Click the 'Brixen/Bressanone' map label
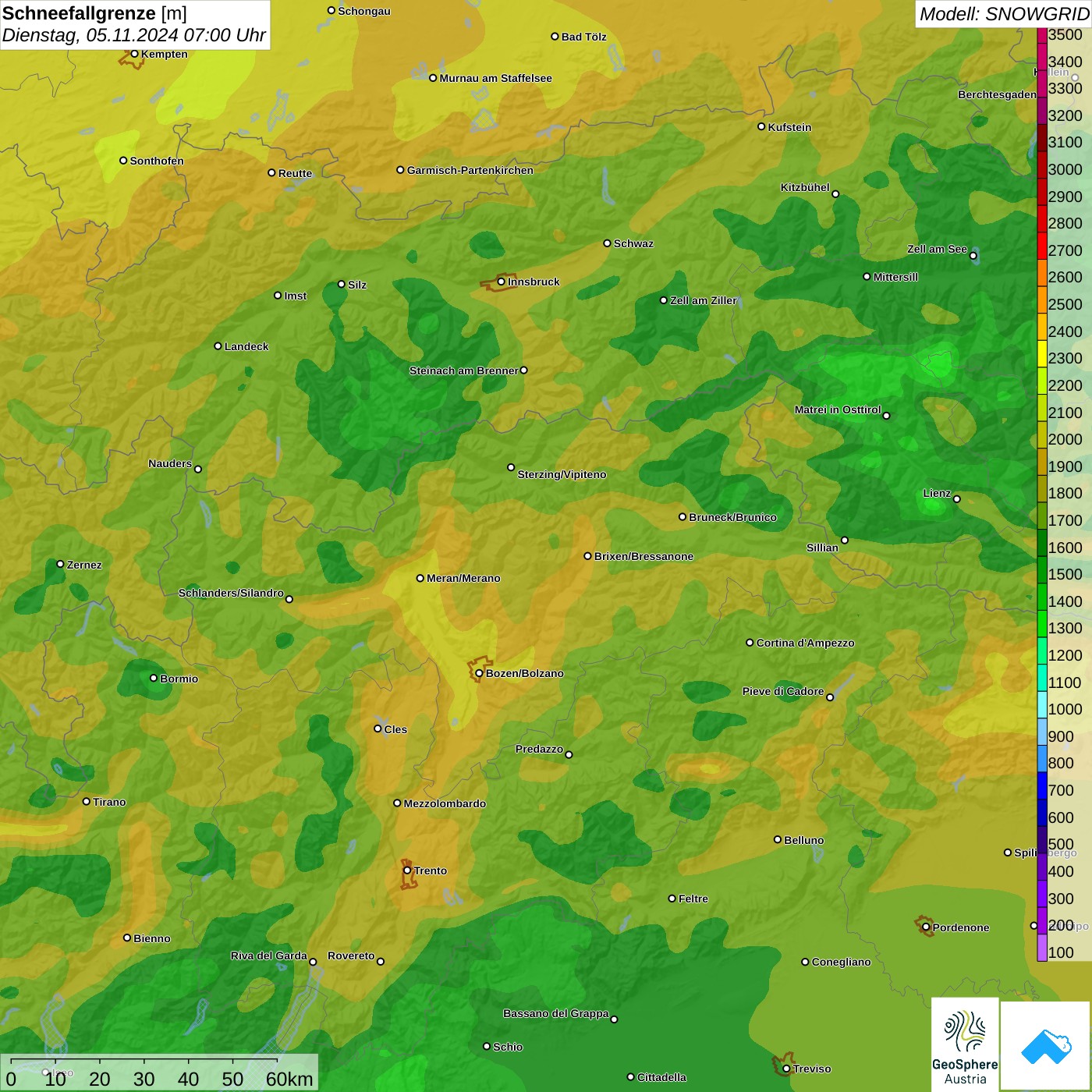1092x1092 pixels. 643,556
